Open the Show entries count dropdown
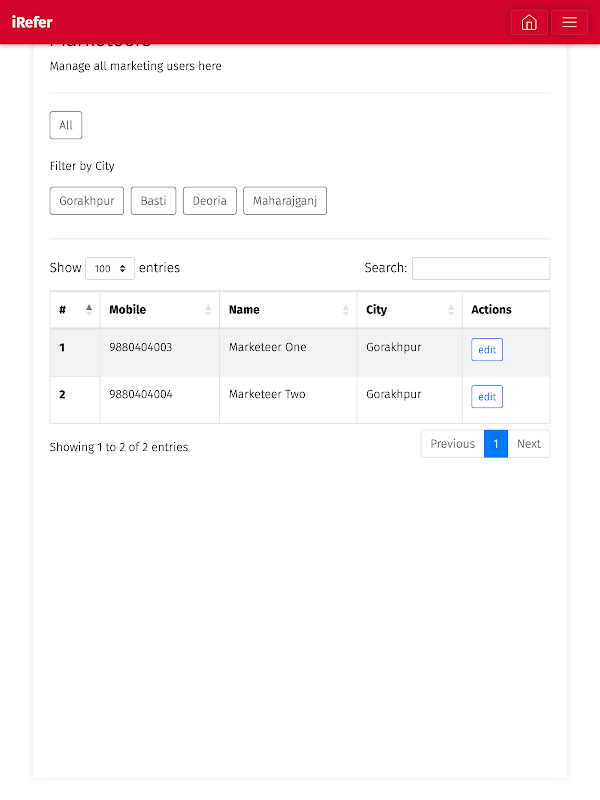Image resolution: width=600 pixels, height=800 pixels. point(110,268)
